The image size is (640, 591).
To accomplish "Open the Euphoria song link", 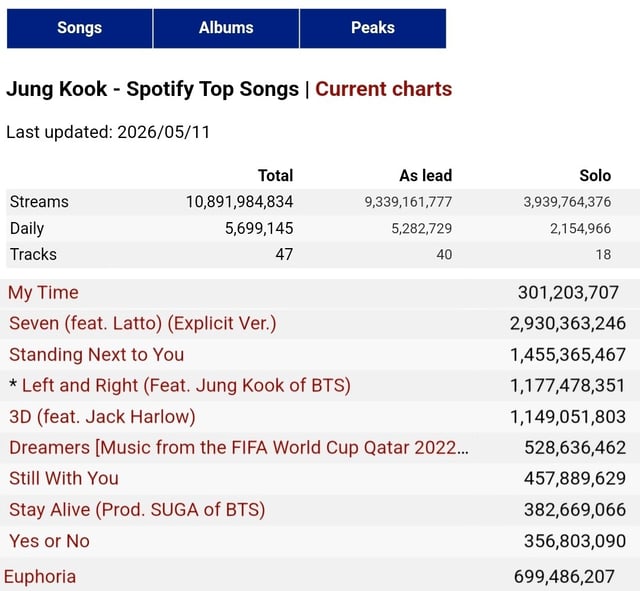I will pos(40,577).
